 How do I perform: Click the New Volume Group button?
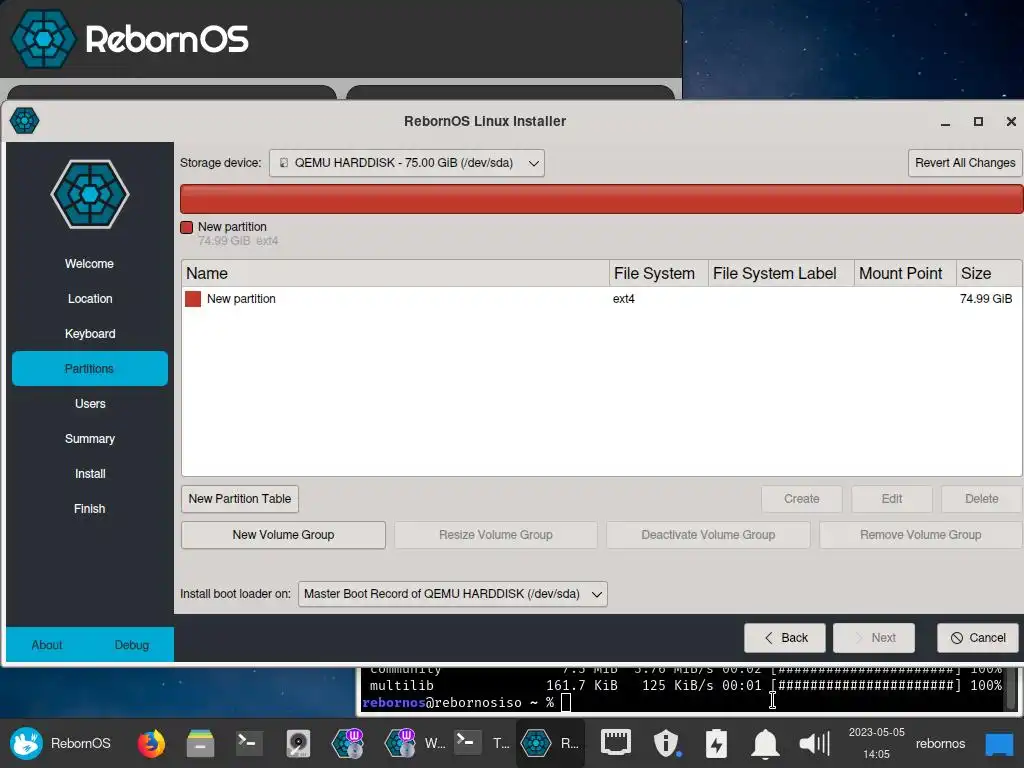(x=283, y=534)
